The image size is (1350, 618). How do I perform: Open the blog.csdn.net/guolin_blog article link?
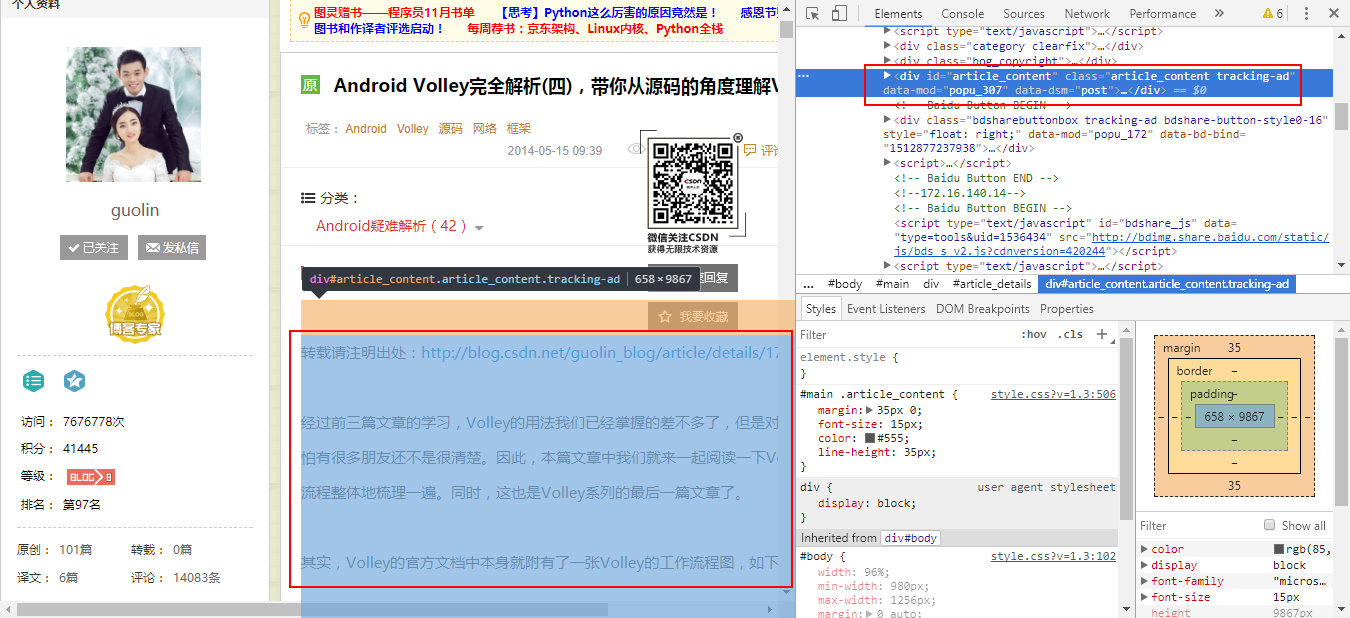[x=600, y=353]
